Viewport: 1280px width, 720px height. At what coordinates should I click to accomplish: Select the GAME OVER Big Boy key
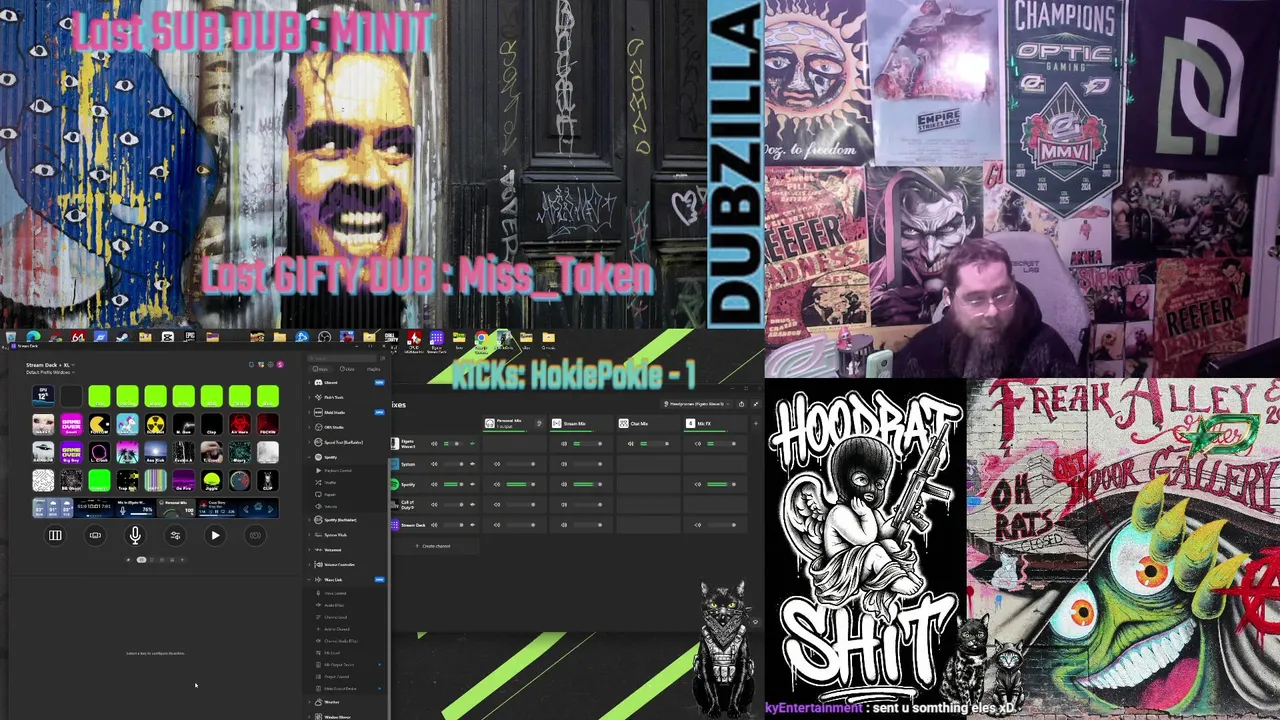pyautogui.click(x=71, y=452)
